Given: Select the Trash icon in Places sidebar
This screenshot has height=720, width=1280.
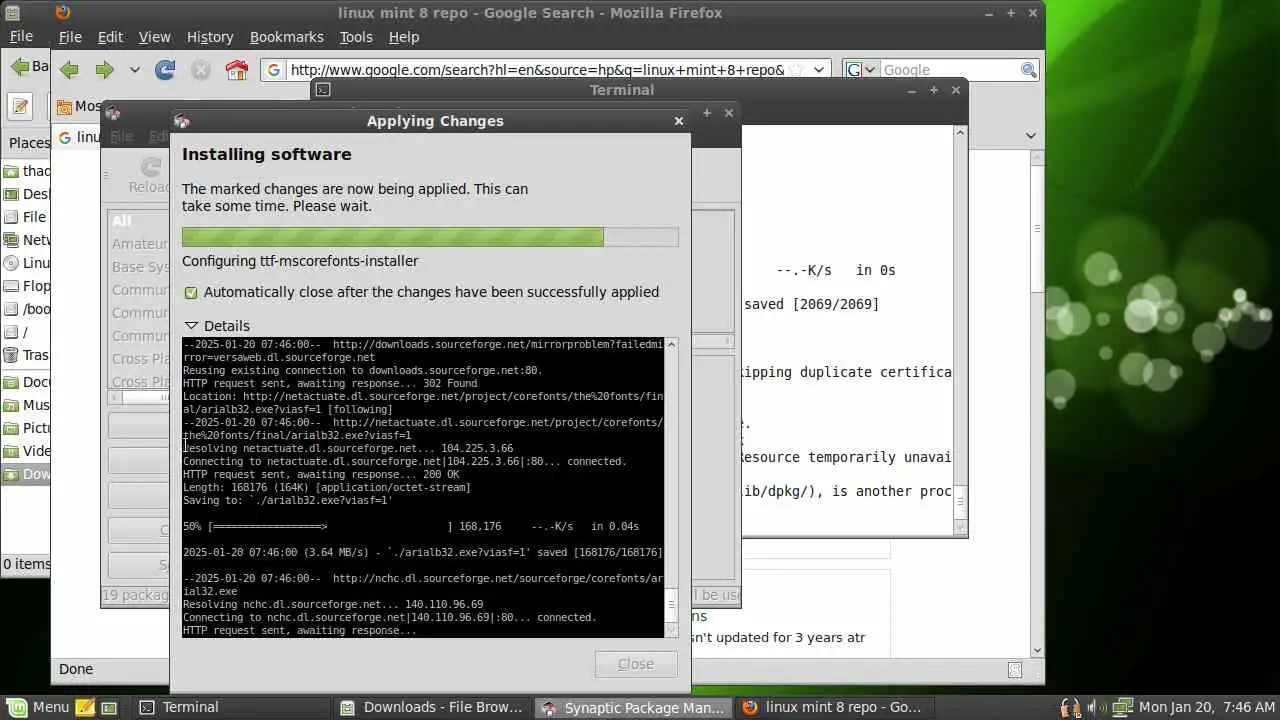Looking at the screenshot, I should pyautogui.click(x=12, y=355).
